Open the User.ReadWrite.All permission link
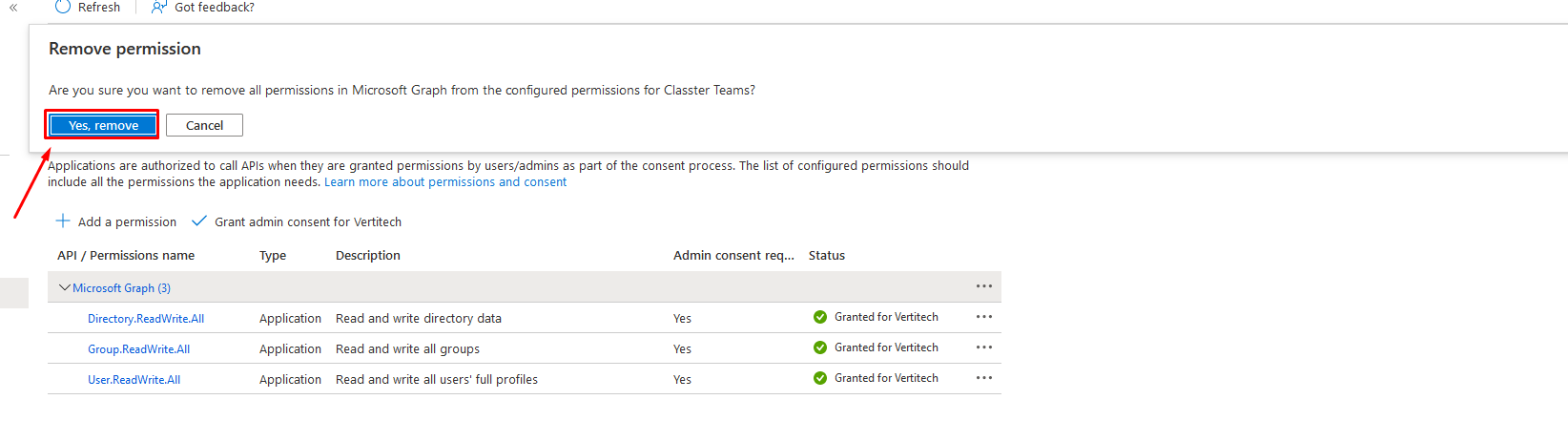1568x421 pixels. coord(134,380)
